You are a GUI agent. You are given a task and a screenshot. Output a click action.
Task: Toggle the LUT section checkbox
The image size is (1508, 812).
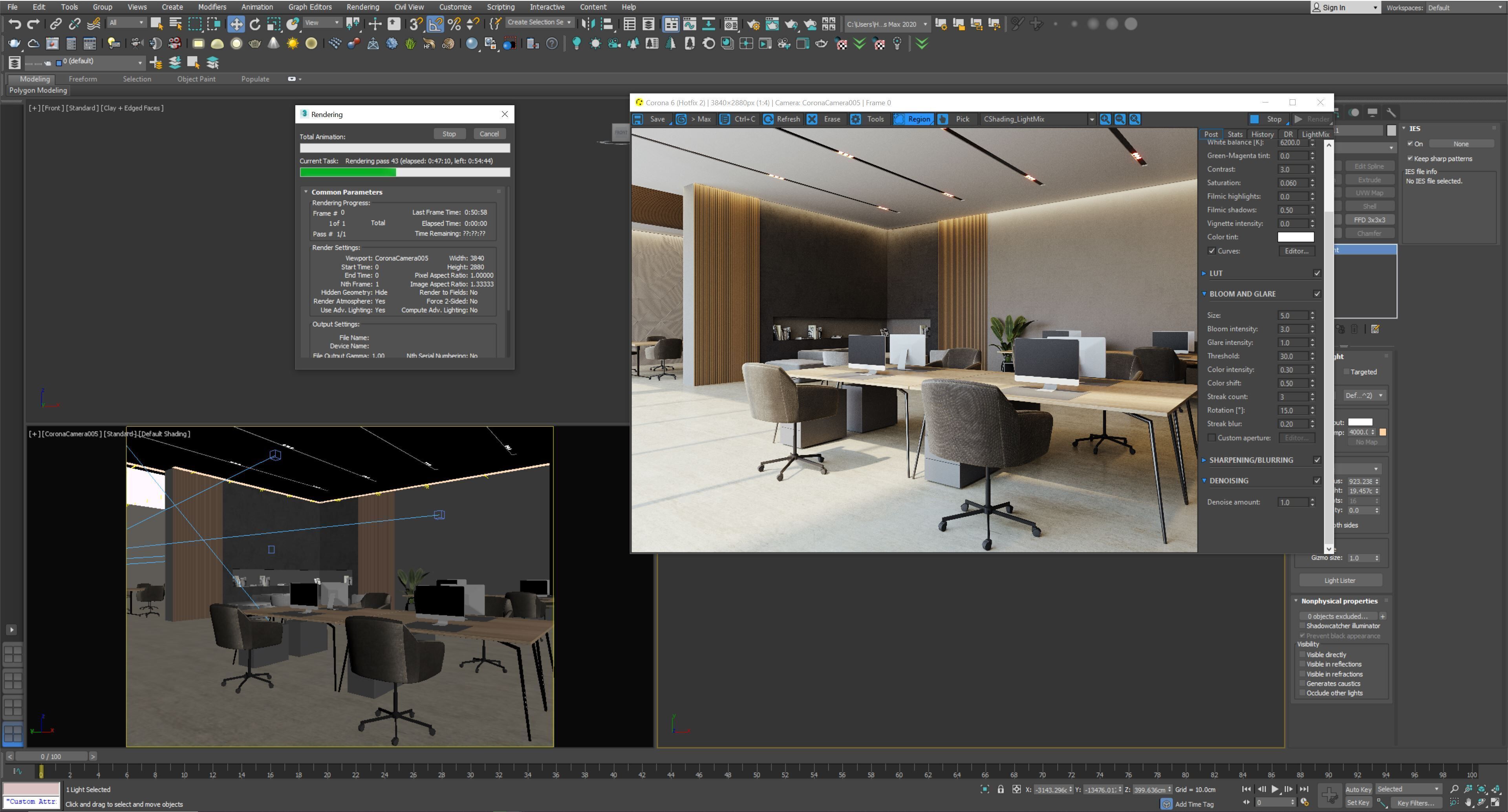point(1317,273)
